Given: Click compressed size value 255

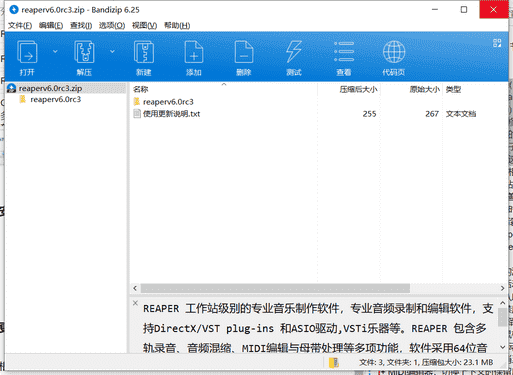Looking at the screenshot, I should pyautogui.click(x=369, y=114).
